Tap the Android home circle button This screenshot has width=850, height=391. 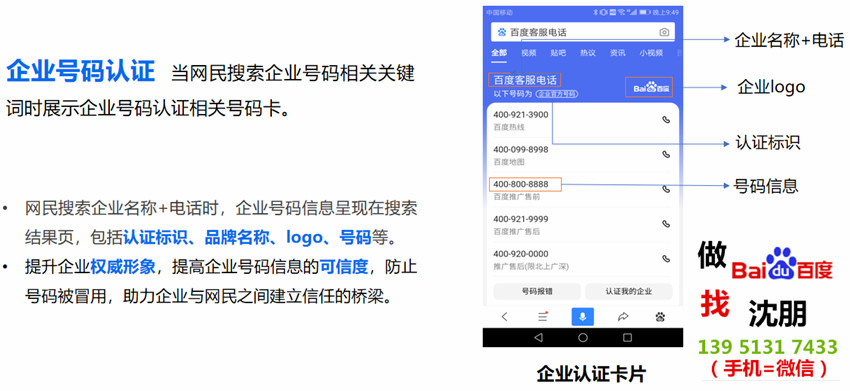[583, 337]
